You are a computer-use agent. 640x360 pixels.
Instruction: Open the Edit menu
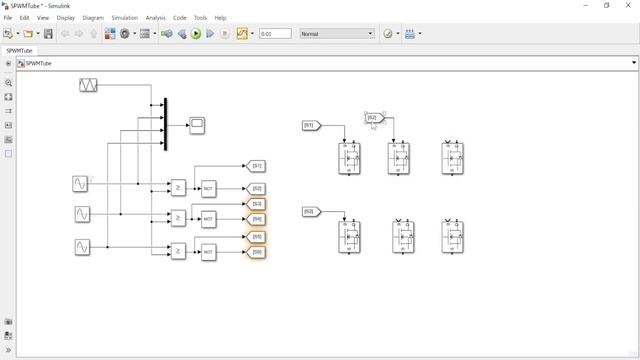pos(24,18)
